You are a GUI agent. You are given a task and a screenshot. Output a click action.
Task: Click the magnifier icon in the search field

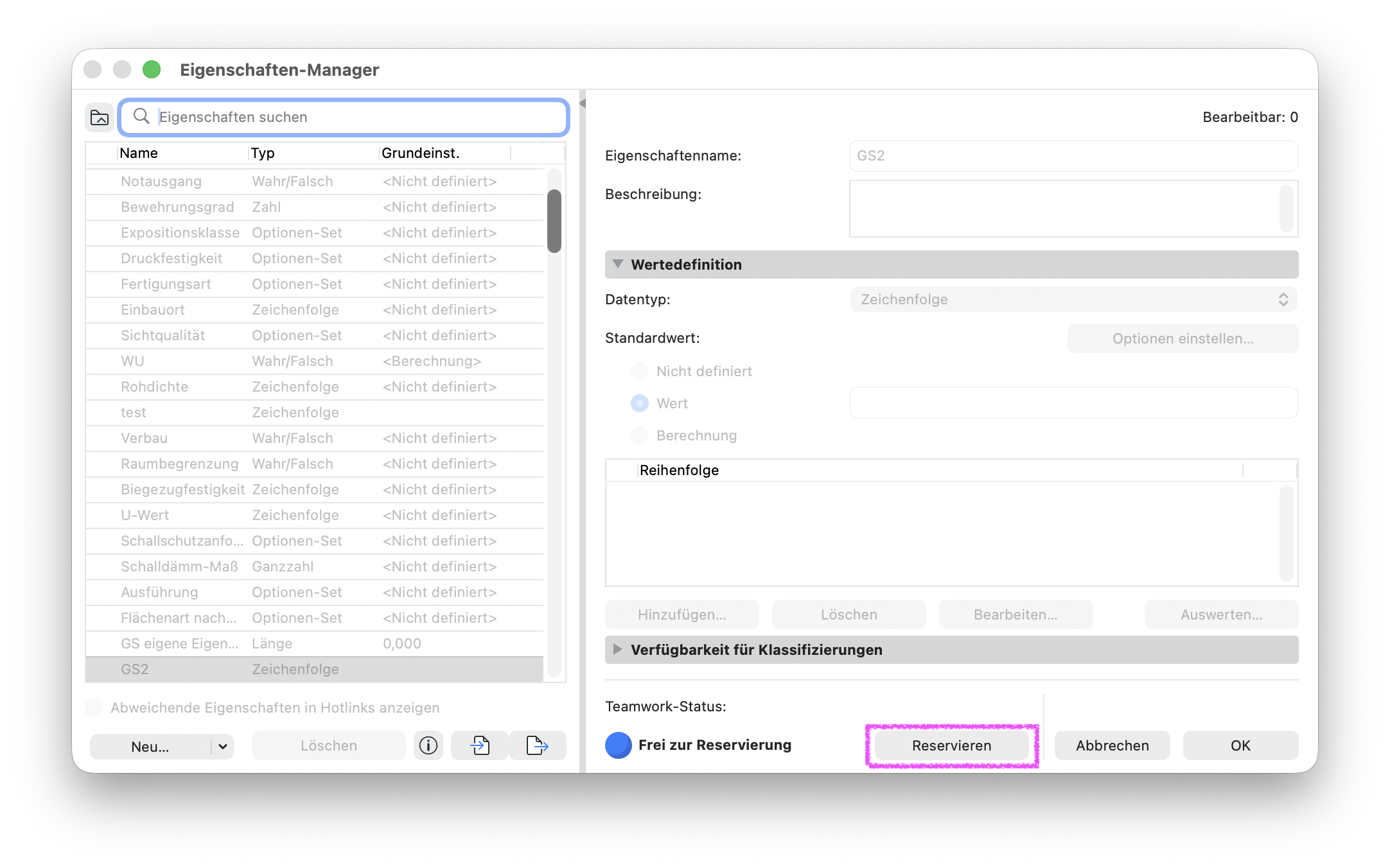pos(141,116)
